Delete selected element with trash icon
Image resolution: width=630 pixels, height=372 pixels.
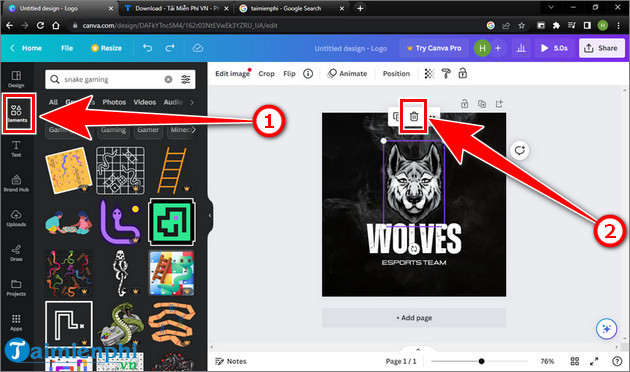[x=414, y=117]
